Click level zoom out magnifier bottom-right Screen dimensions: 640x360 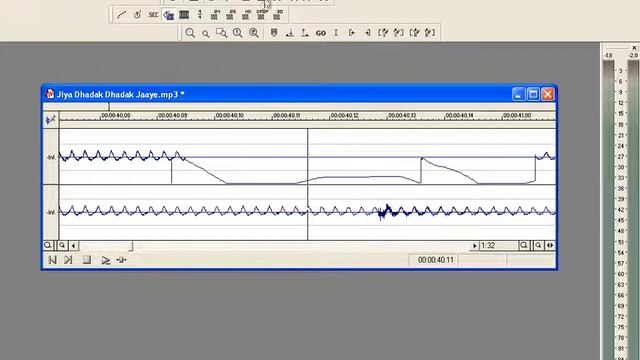point(538,245)
